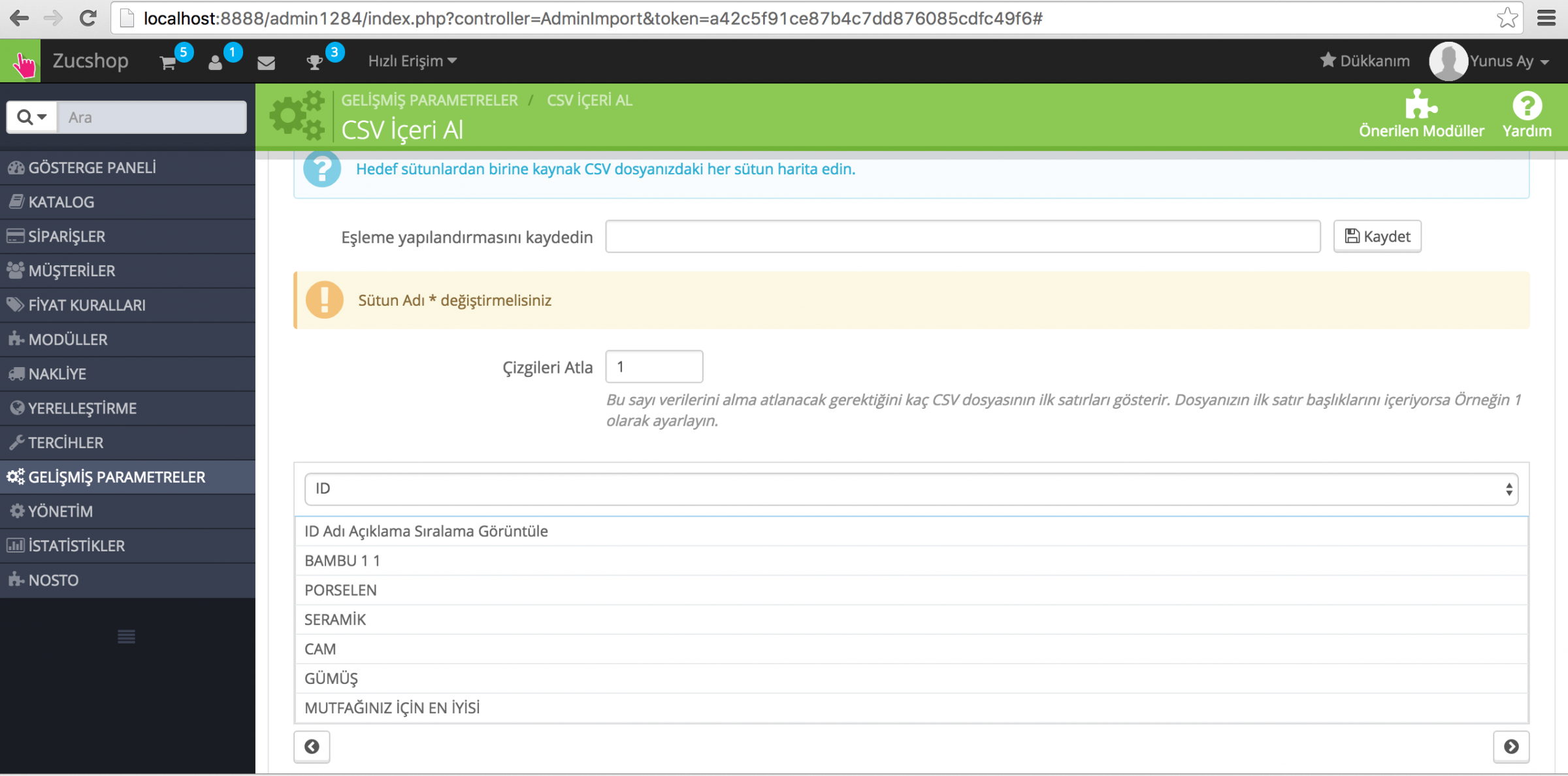Click the user avatar image
The width and height of the screenshot is (1568, 776).
pos(1448,61)
